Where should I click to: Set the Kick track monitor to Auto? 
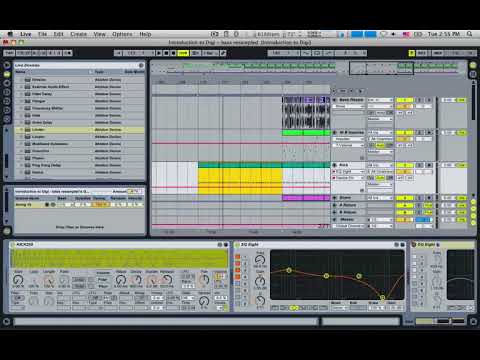coord(380,178)
